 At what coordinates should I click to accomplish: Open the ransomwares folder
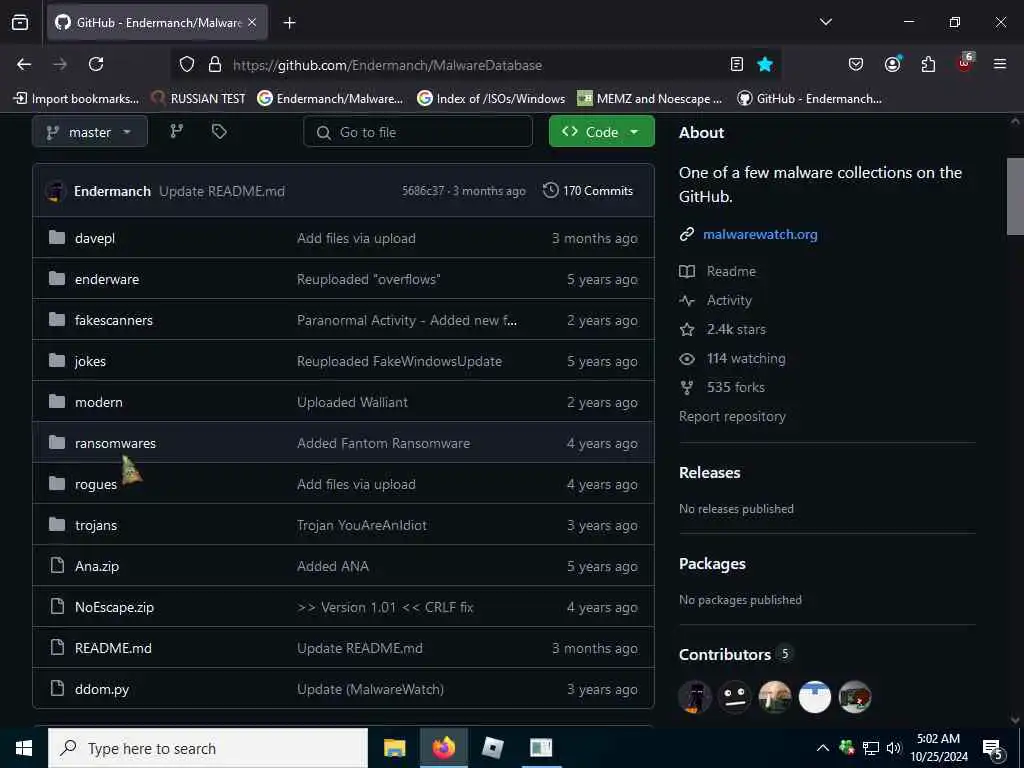point(115,443)
